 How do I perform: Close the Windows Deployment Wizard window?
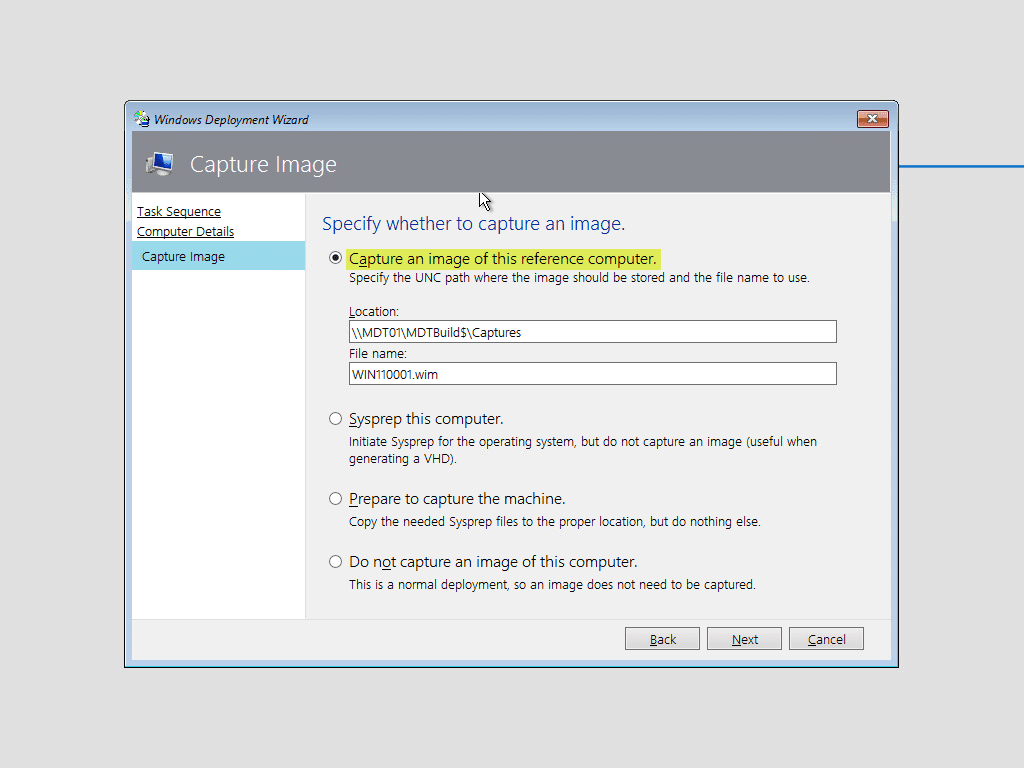(x=872, y=118)
